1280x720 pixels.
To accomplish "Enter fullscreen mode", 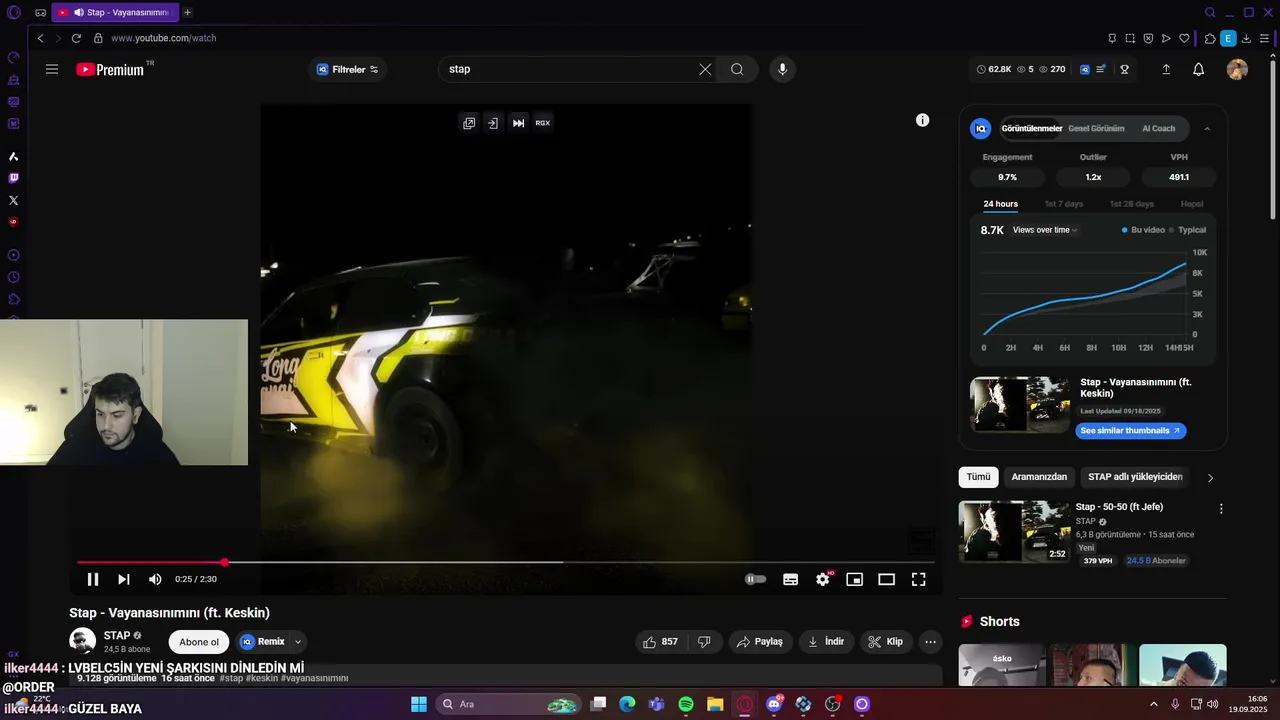I will (918, 579).
